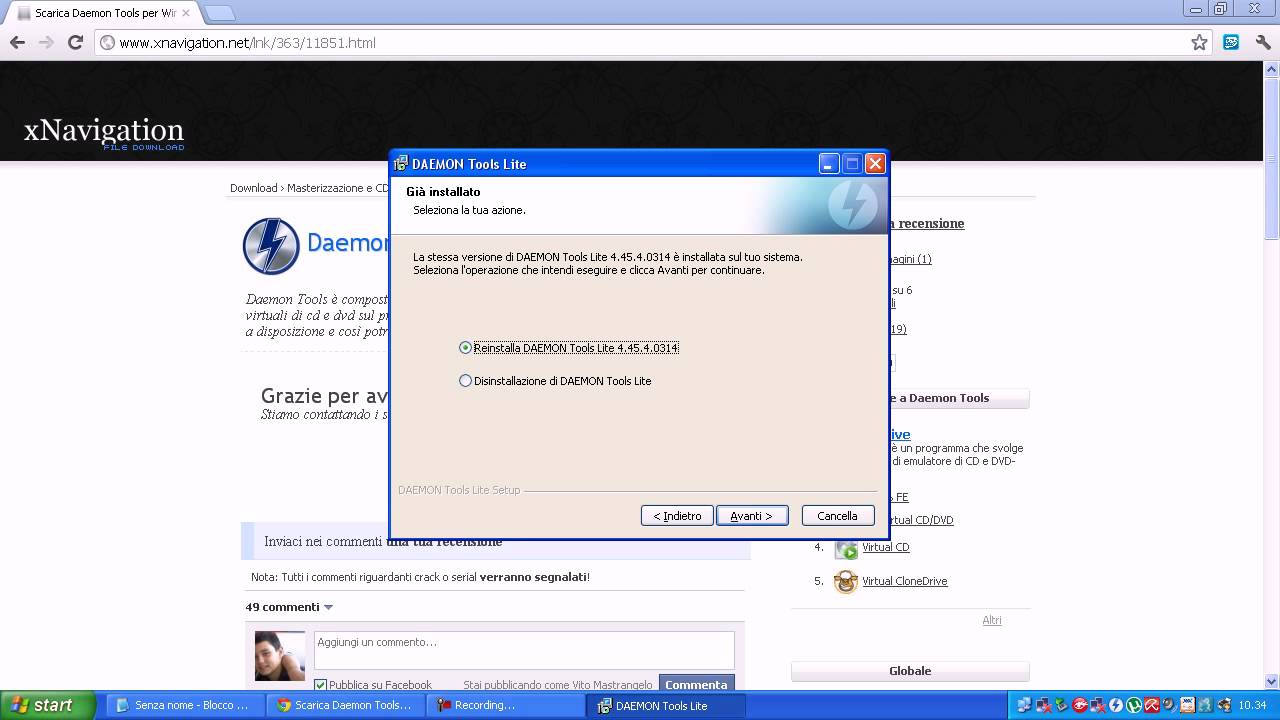This screenshot has width=1280, height=720.
Task: Open the Virtual CloneDrive link
Action: pos(904,581)
